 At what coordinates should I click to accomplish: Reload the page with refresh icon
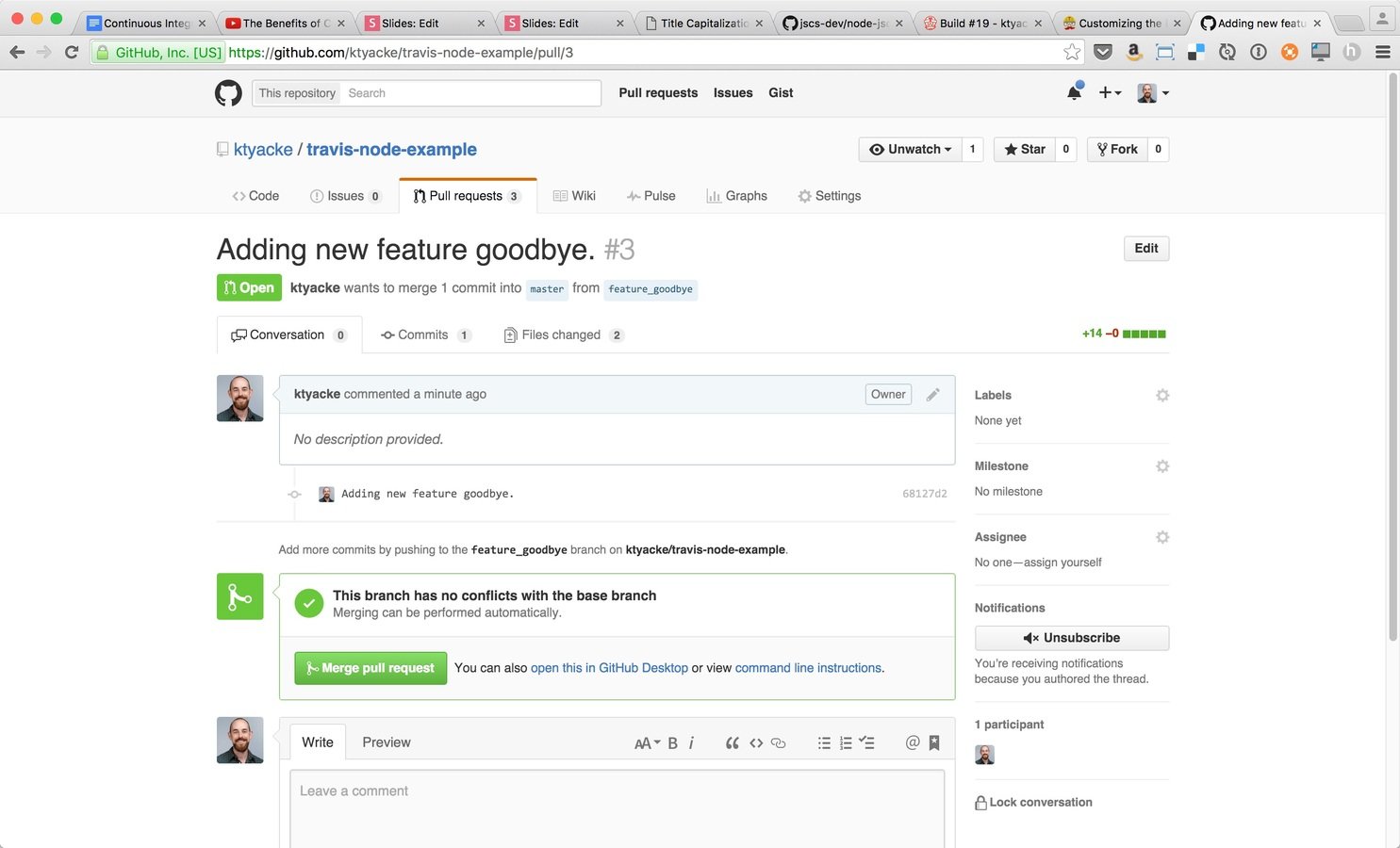(x=72, y=53)
